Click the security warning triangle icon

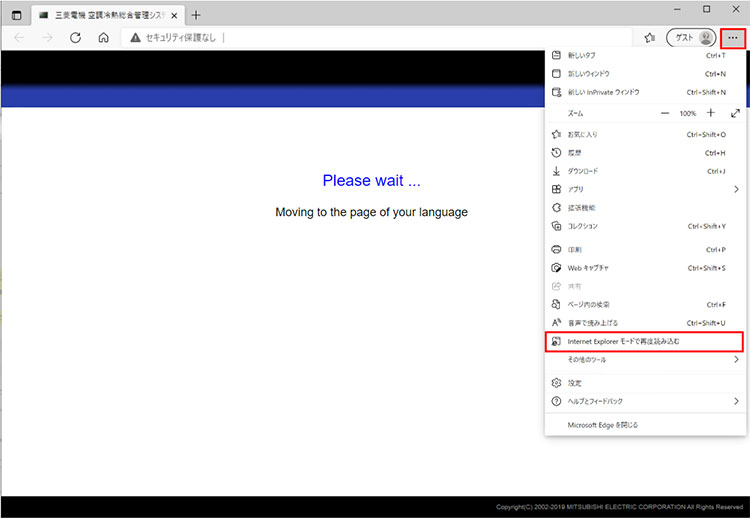click(135, 38)
